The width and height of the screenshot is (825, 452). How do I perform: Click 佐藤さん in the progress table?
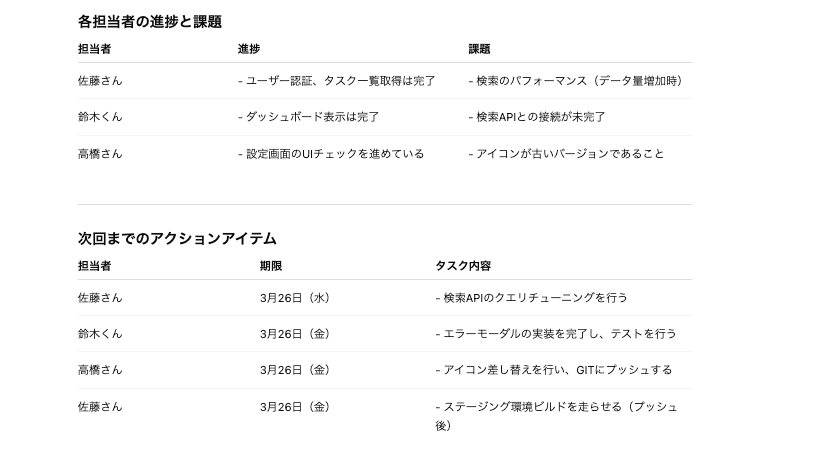coord(100,81)
